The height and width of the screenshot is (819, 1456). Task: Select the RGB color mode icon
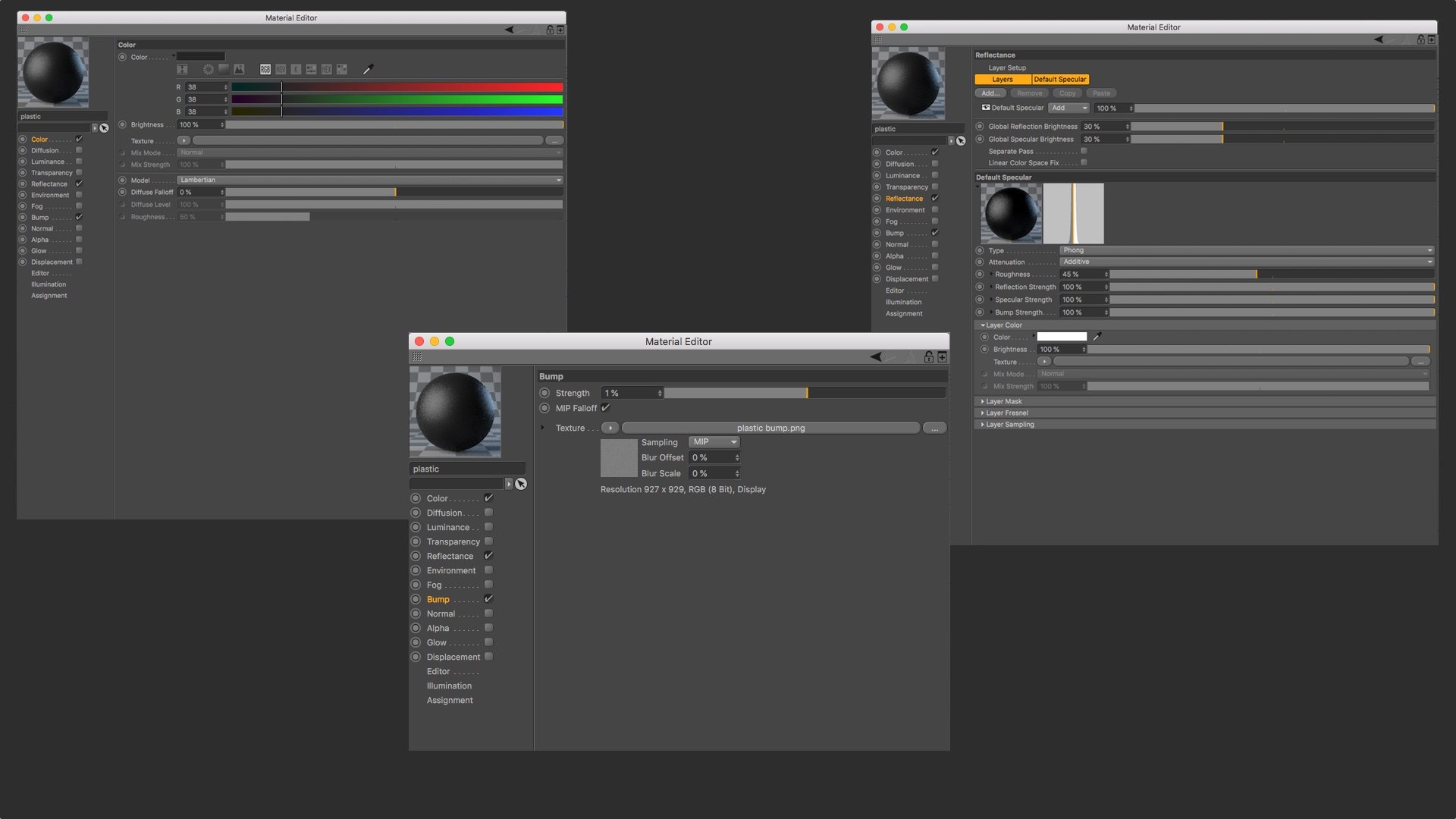[265, 69]
